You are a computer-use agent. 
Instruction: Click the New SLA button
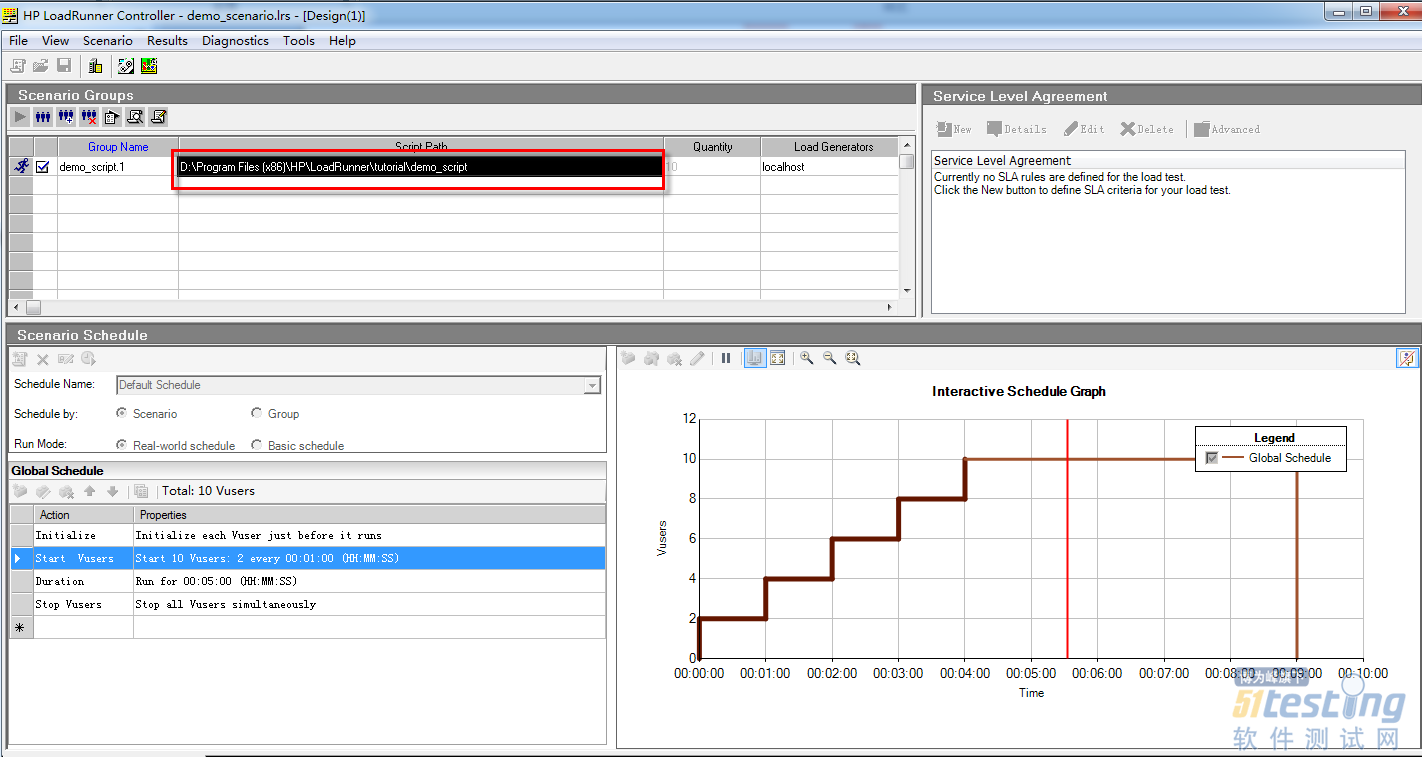954,129
